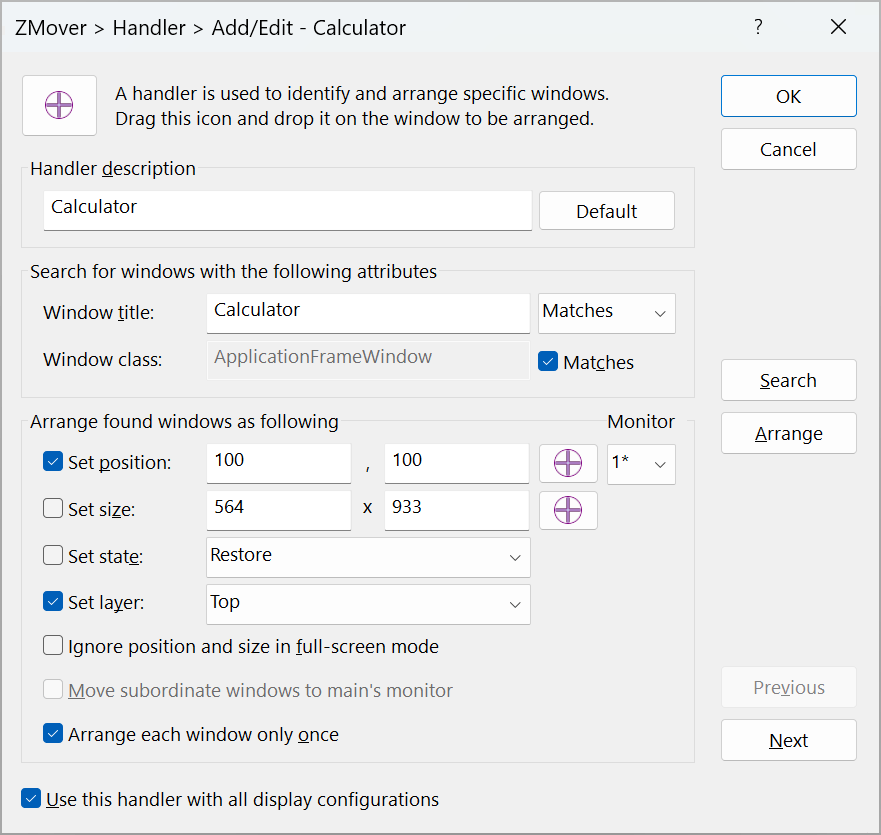This screenshot has width=881, height=835.
Task: Enable the Set state checkbox
Action: 53,555
